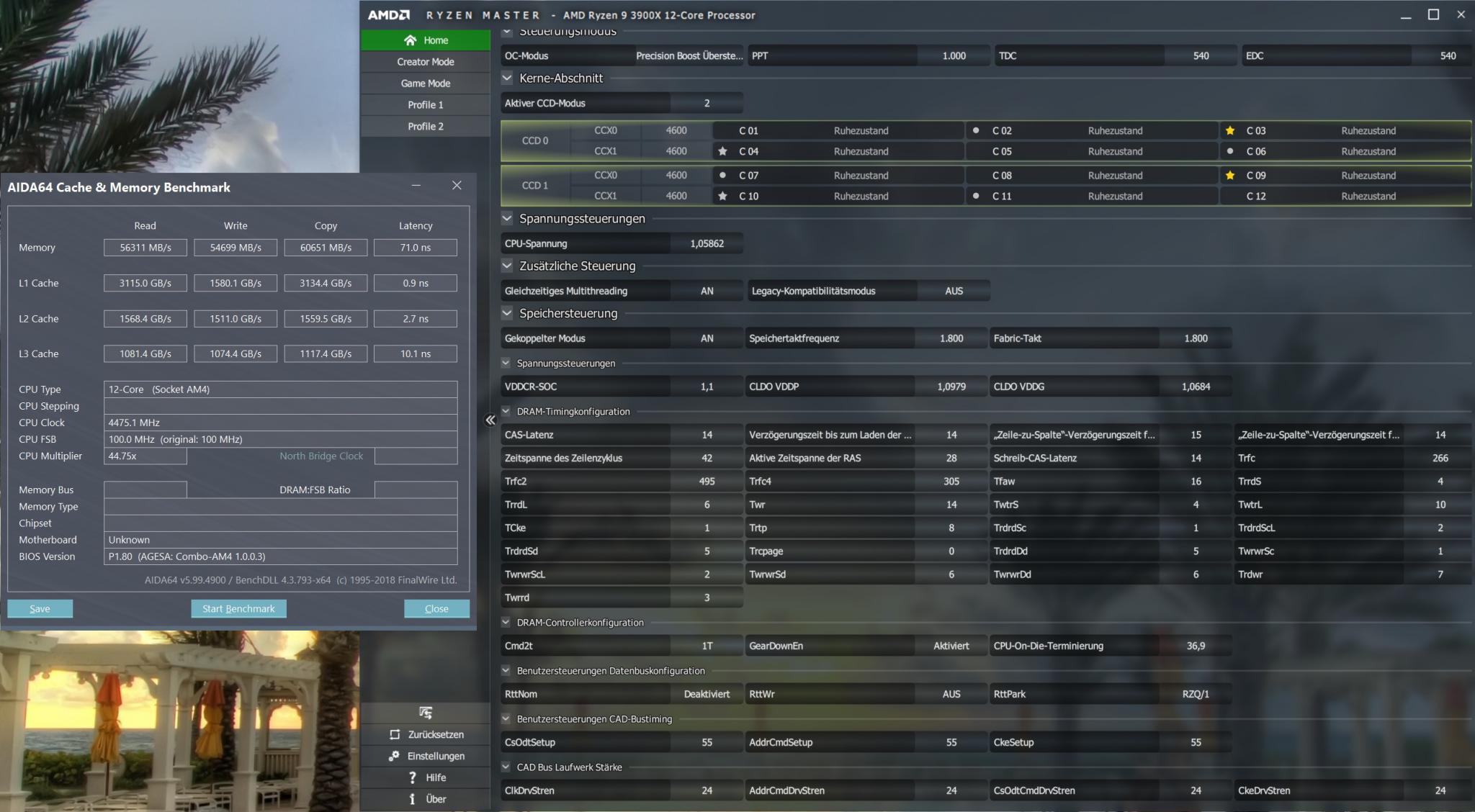The image size is (1475, 812).
Task: Click the gold star beside core C 03
Action: (1230, 130)
